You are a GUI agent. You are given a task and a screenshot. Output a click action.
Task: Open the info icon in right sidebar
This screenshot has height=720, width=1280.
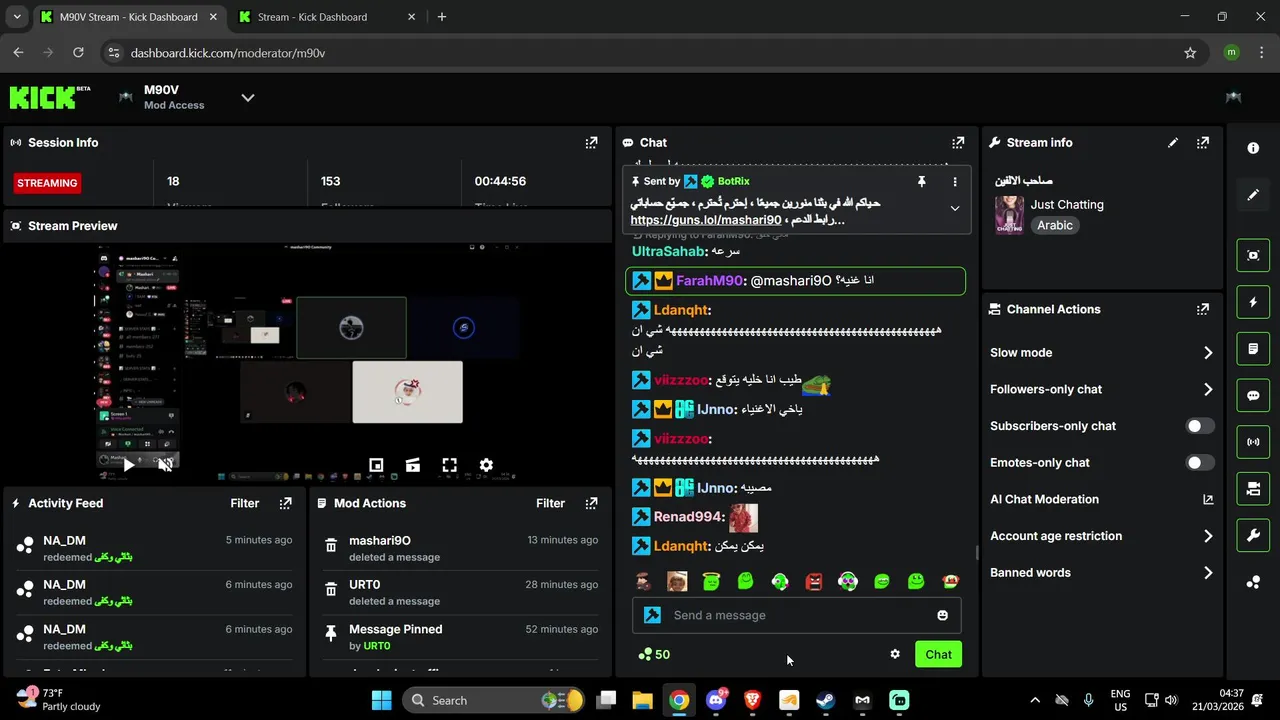tap(1253, 148)
